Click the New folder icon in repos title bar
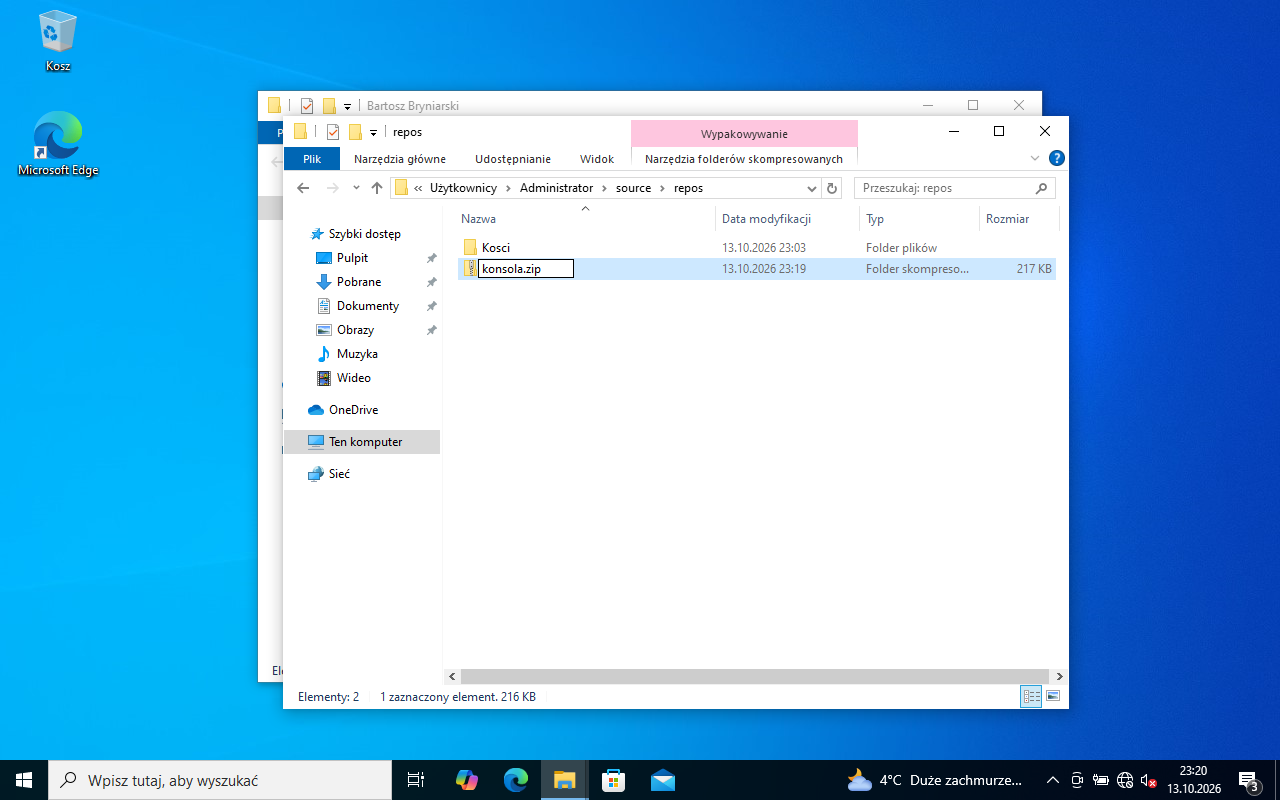Viewport: 1280px width, 800px height. pos(355,132)
